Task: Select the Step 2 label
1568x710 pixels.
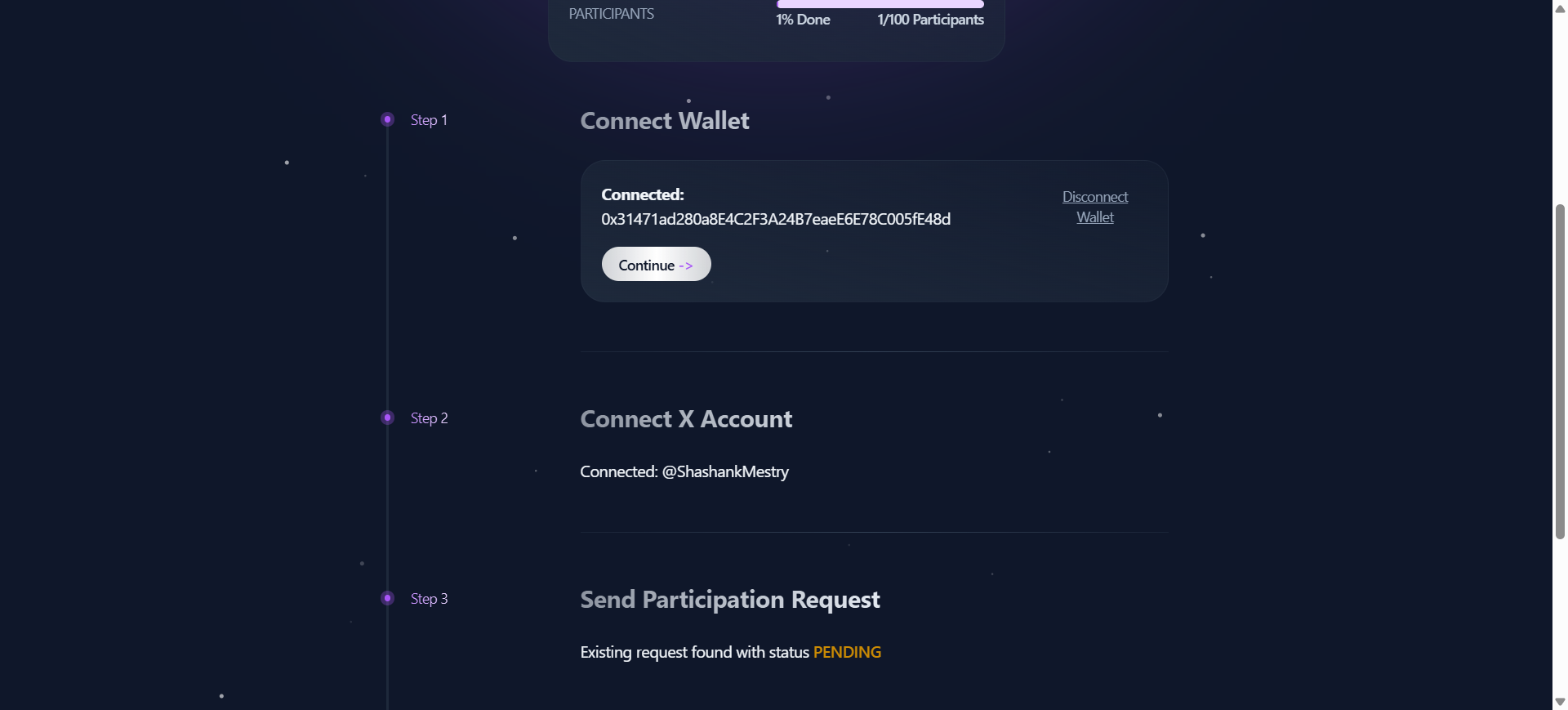Action: click(429, 418)
